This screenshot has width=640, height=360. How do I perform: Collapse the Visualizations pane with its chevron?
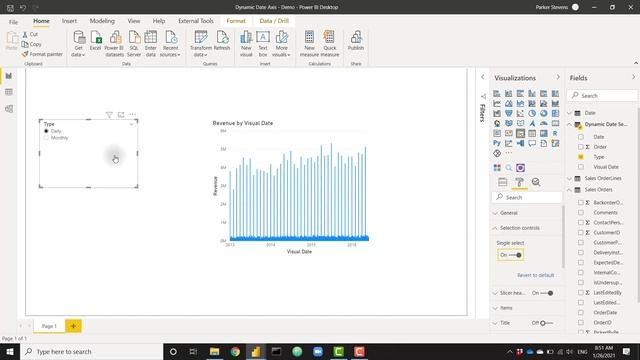tap(558, 77)
